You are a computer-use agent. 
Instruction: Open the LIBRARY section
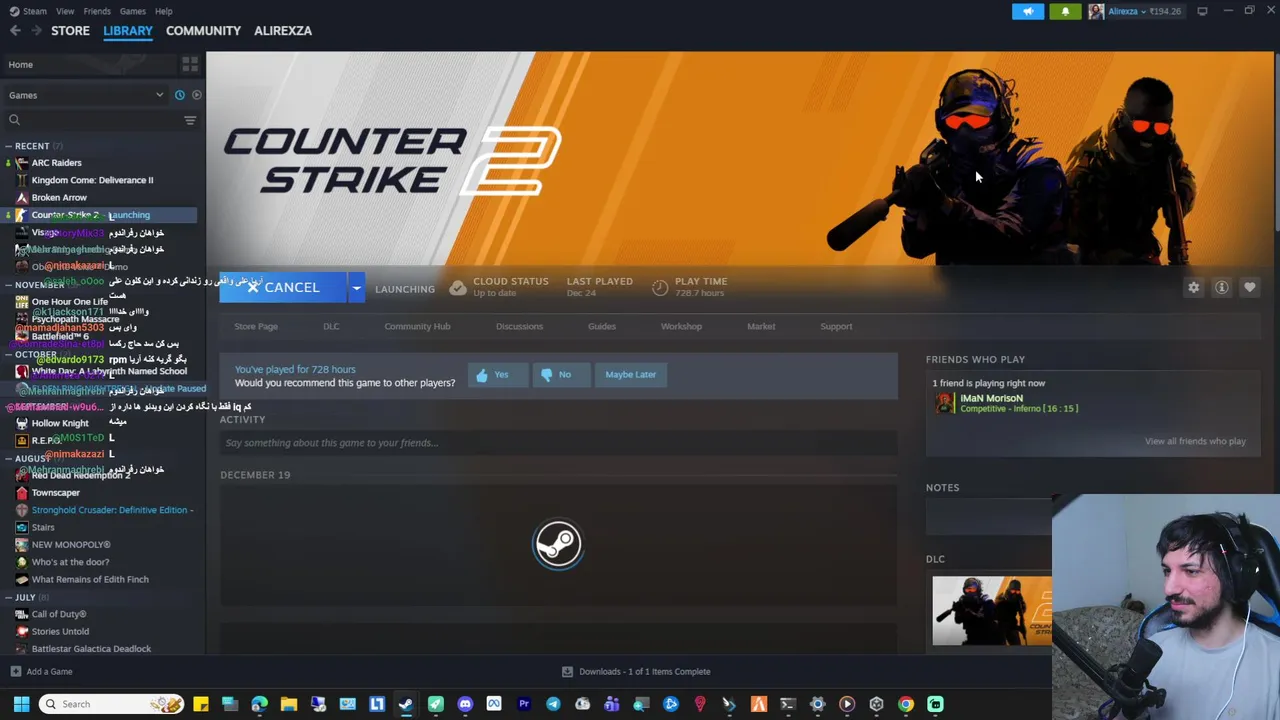[x=128, y=31]
